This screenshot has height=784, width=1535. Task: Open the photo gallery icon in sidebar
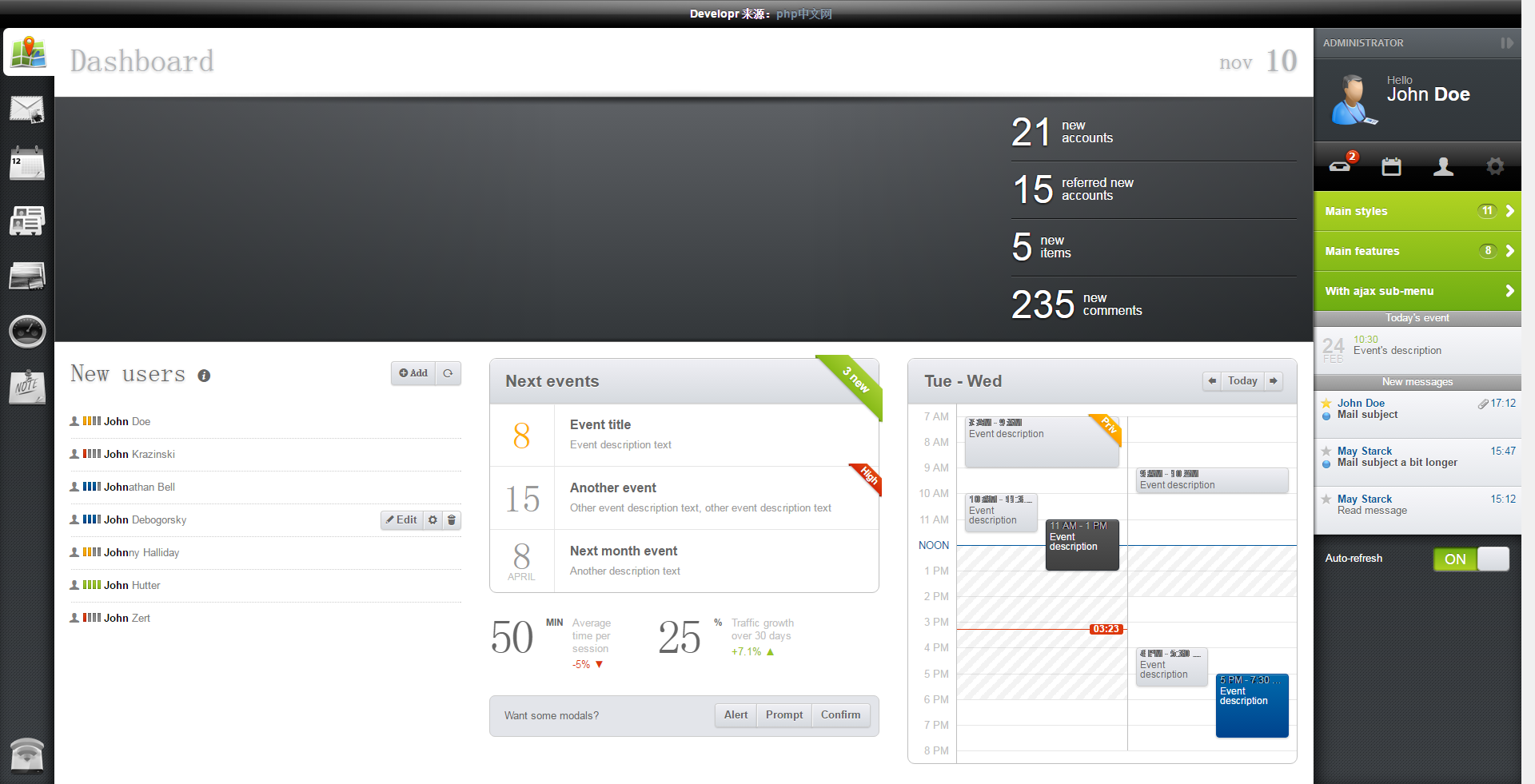click(27, 277)
